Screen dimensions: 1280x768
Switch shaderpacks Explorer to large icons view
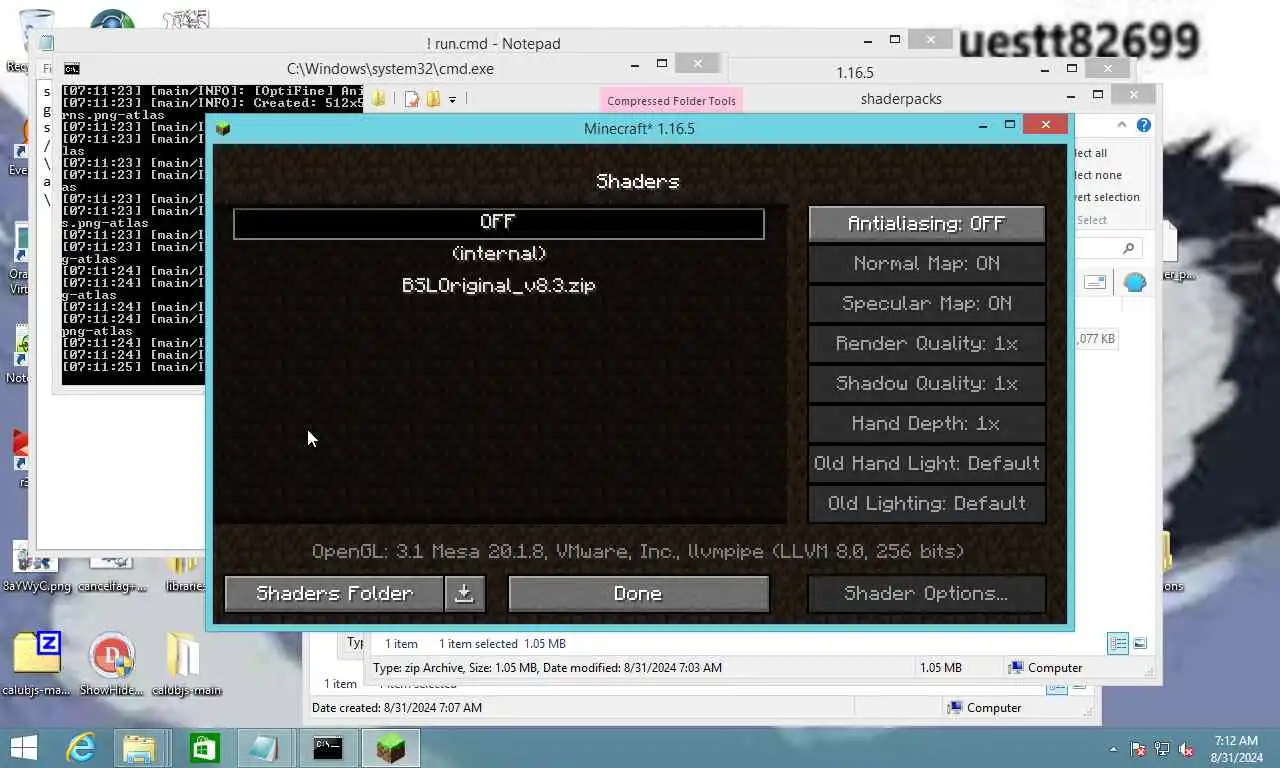click(1140, 643)
